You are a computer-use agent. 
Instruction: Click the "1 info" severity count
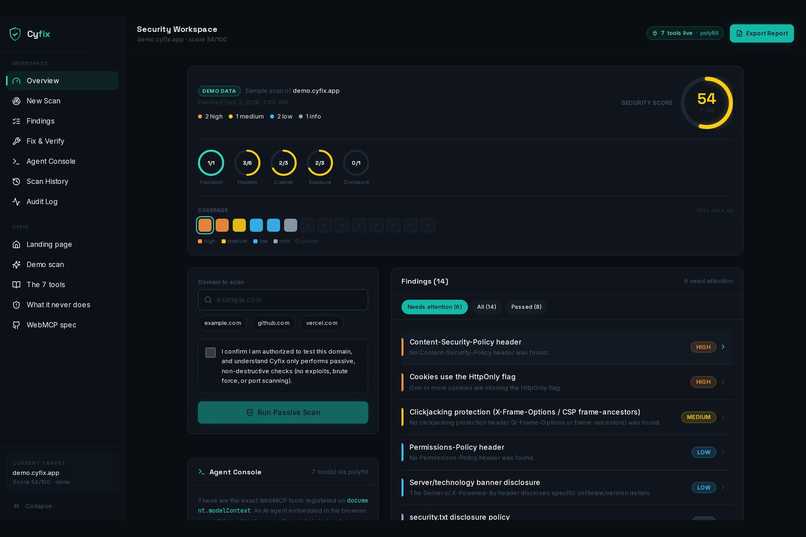coord(310,117)
